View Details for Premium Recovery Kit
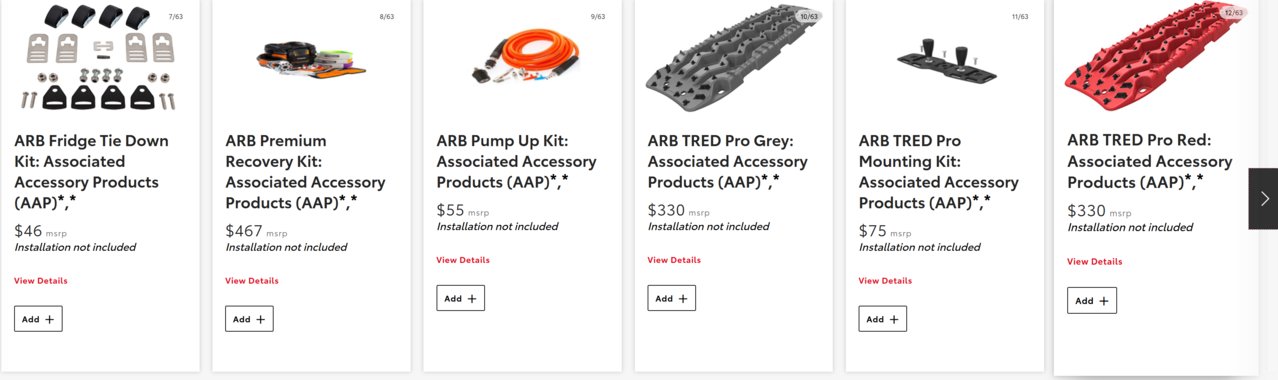Image resolution: width=1278 pixels, height=380 pixels. click(x=252, y=281)
